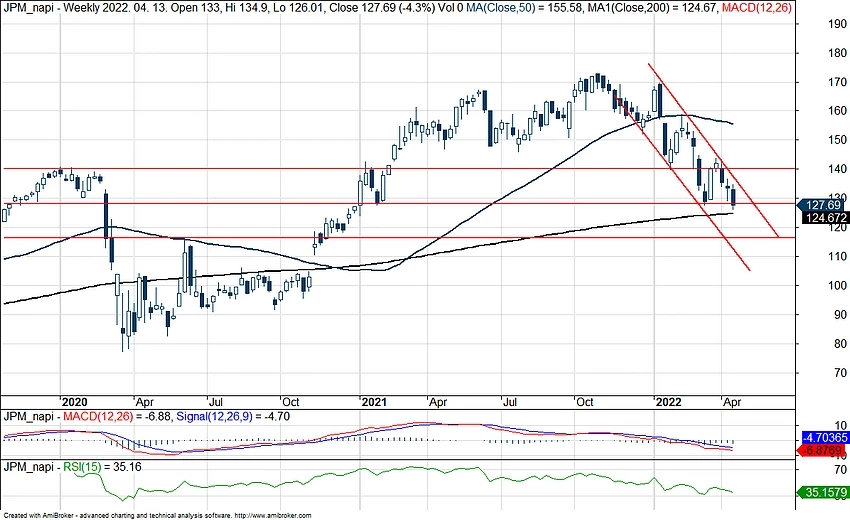Viewport: 850px width, 520px height.
Task: Click the 2021 year label on time axis
Action: coord(374,402)
